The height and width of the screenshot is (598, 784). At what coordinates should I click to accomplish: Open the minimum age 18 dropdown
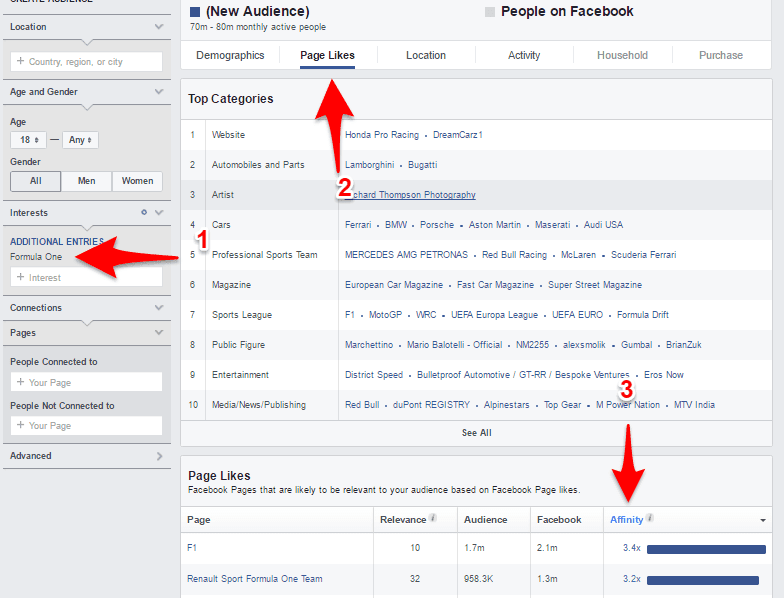click(30, 140)
